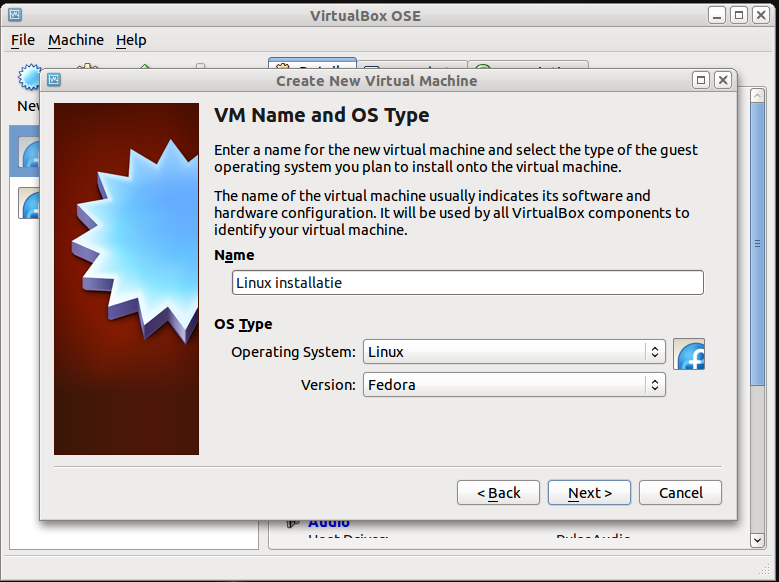Click the Name field containing 'Linux installatie'

coord(467,282)
